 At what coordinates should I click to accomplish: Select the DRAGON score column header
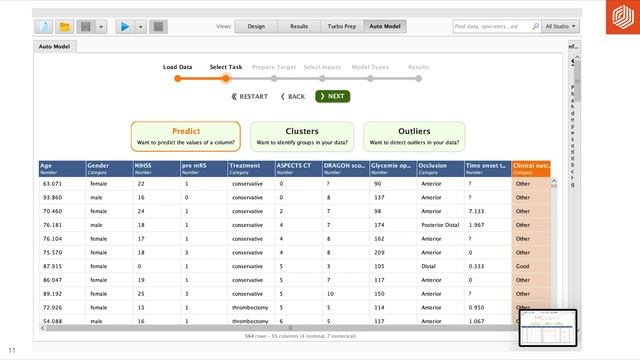coord(346,169)
